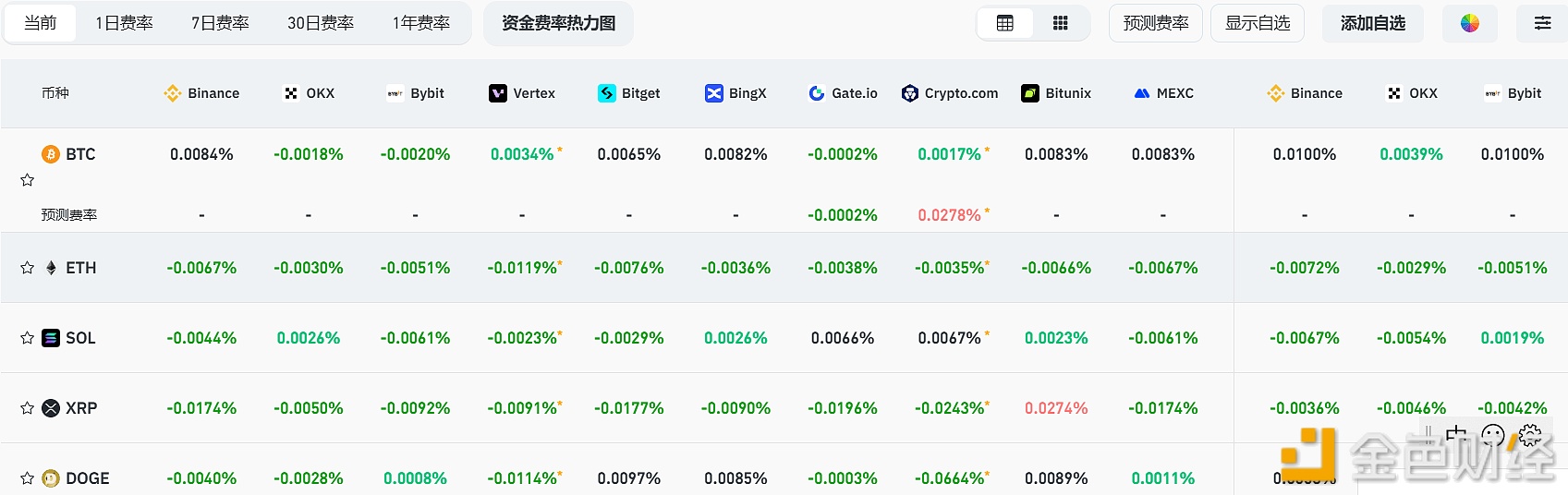Click SOL Gate.io rate 0.0066%

click(x=843, y=338)
